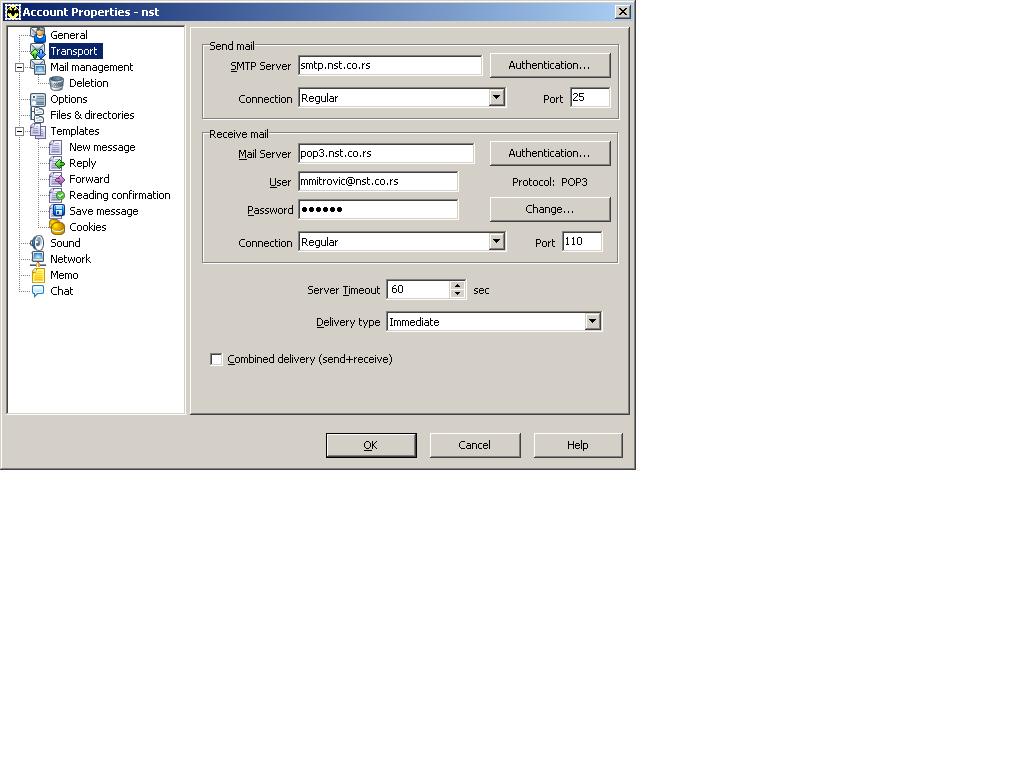Open the Delivery type dropdown
1024x768 pixels.
tap(592, 321)
